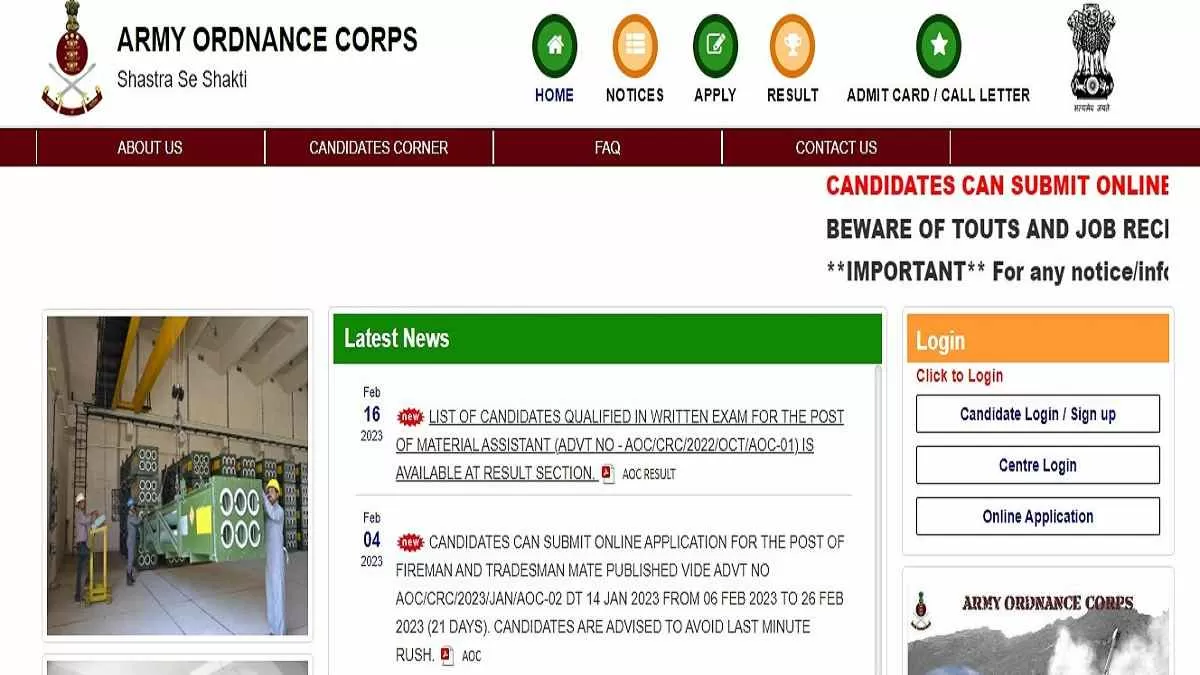
Task: Open the Online Application button
Action: (1038, 516)
